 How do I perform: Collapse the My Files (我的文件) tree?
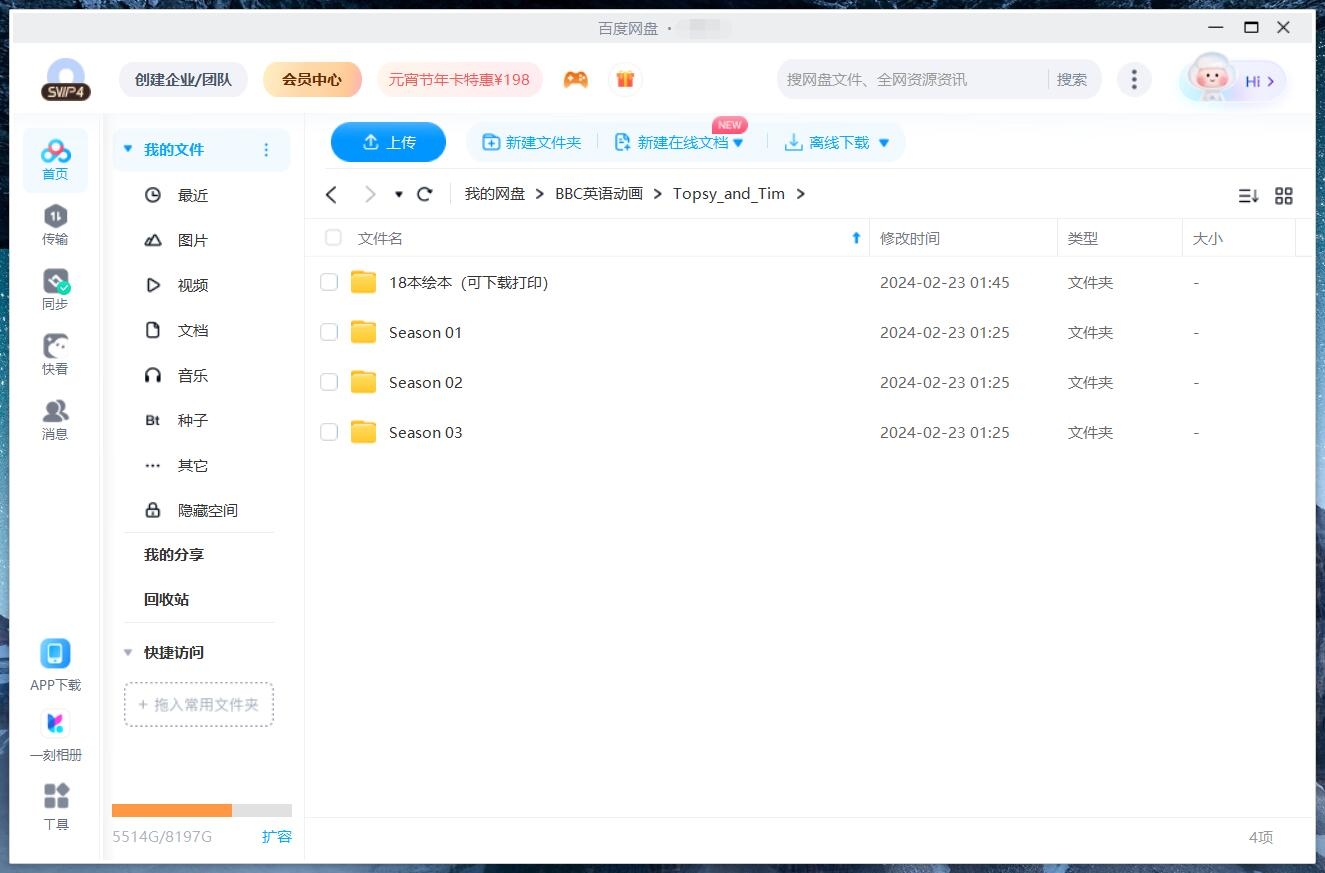[128, 149]
